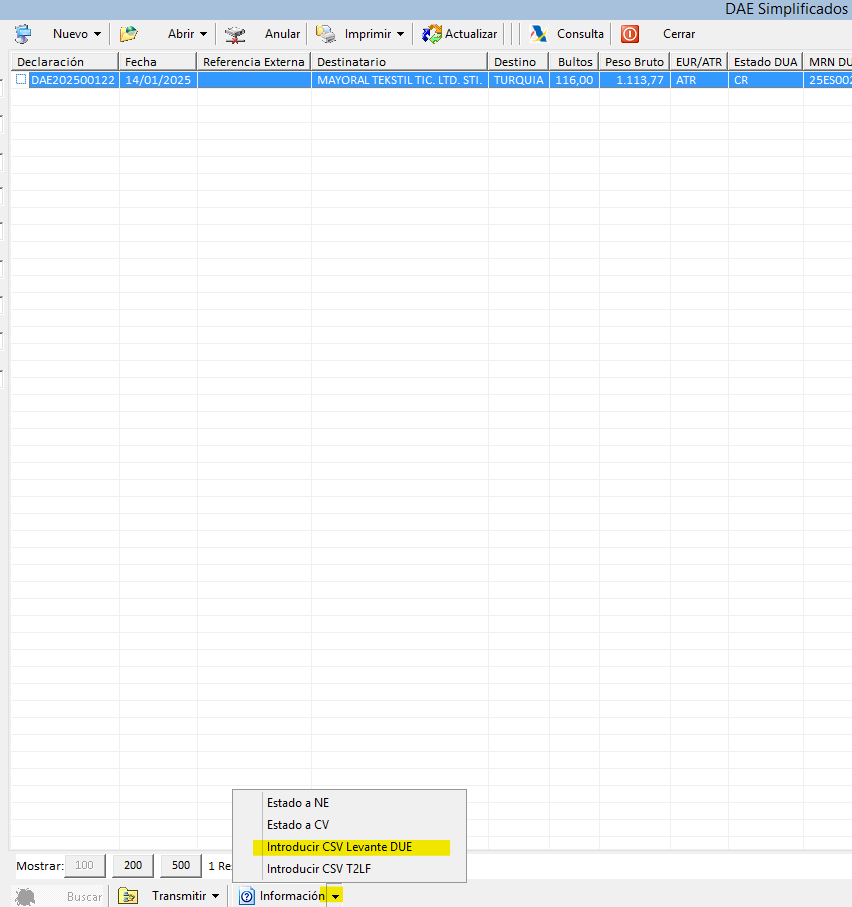
Task: Tick checkbox for declaration DAE202500122
Action: [21, 80]
